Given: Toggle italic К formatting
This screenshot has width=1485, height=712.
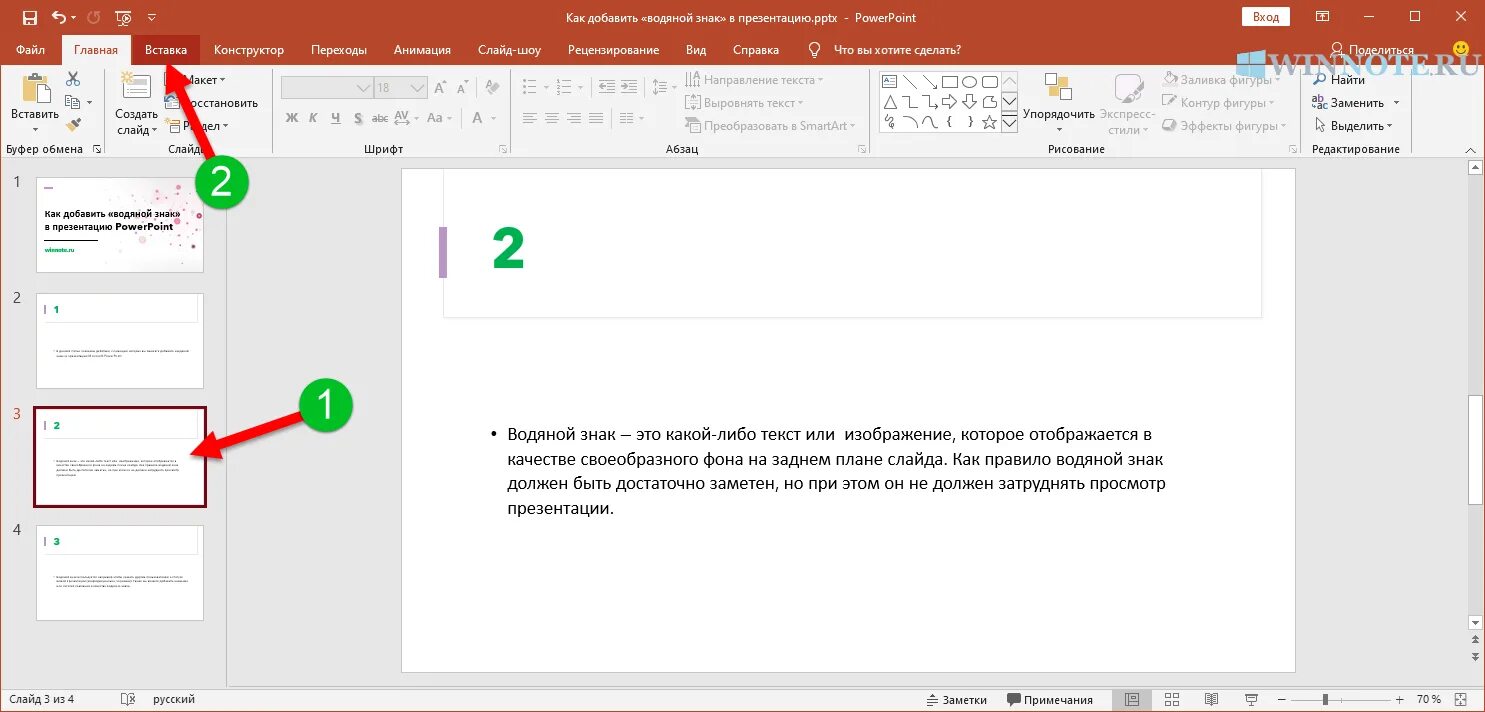Looking at the screenshot, I should (x=313, y=118).
